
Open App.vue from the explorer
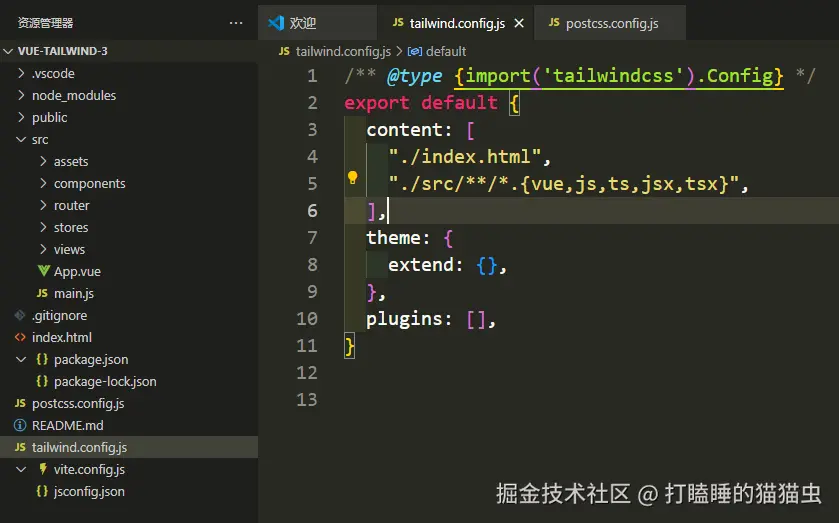(x=77, y=271)
